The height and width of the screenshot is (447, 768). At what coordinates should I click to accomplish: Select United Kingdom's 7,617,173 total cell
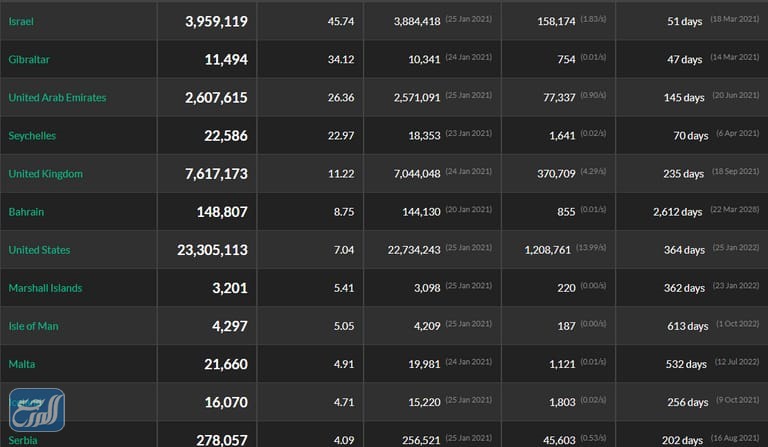coord(216,174)
